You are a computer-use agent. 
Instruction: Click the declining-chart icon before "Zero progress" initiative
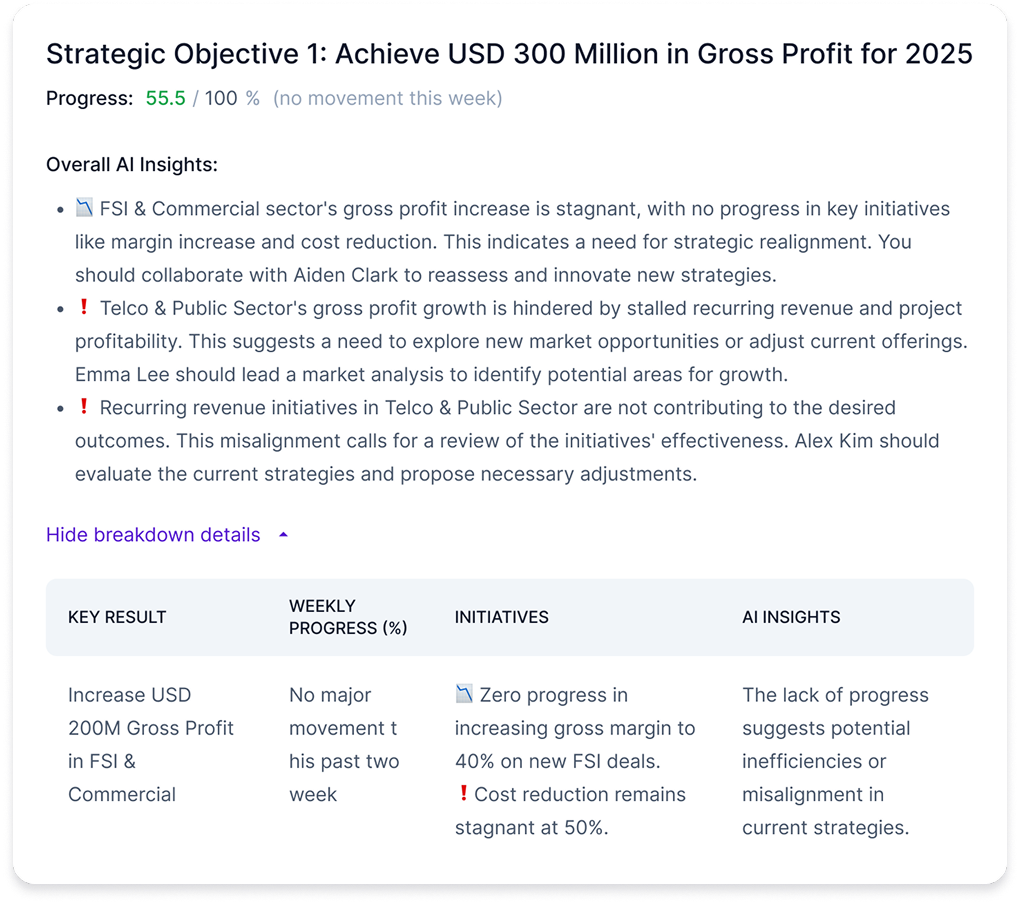(464, 694)
